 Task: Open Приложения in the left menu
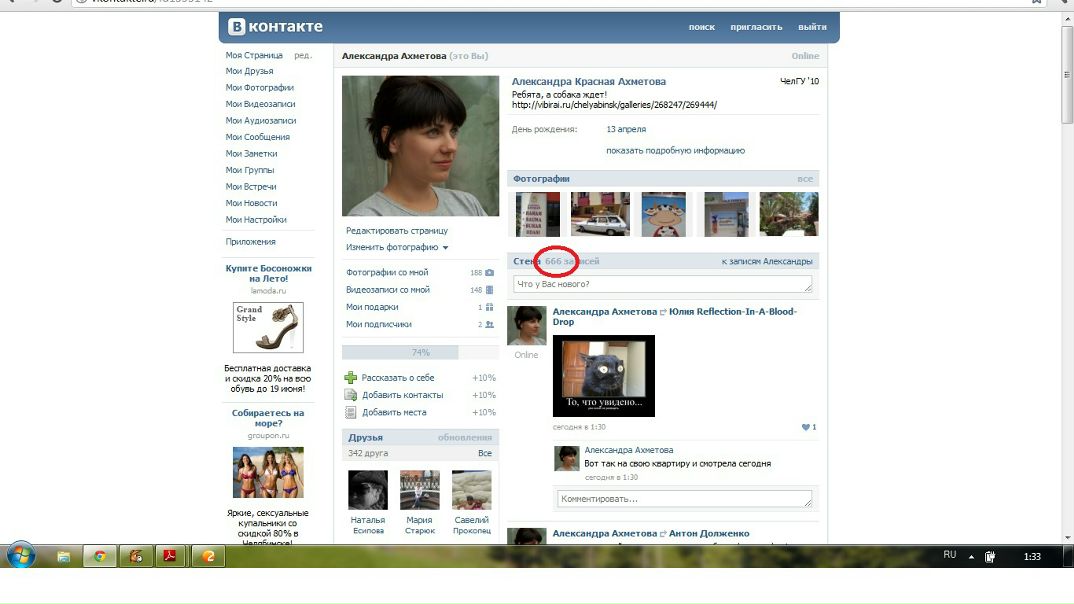(x=251, y=242)
